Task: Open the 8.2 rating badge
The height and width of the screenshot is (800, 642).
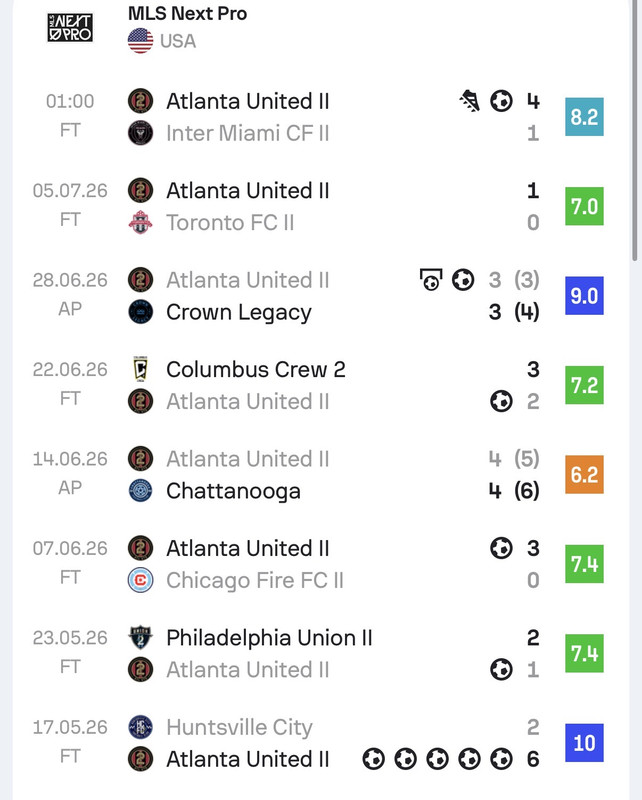Action: pos(584,117)
